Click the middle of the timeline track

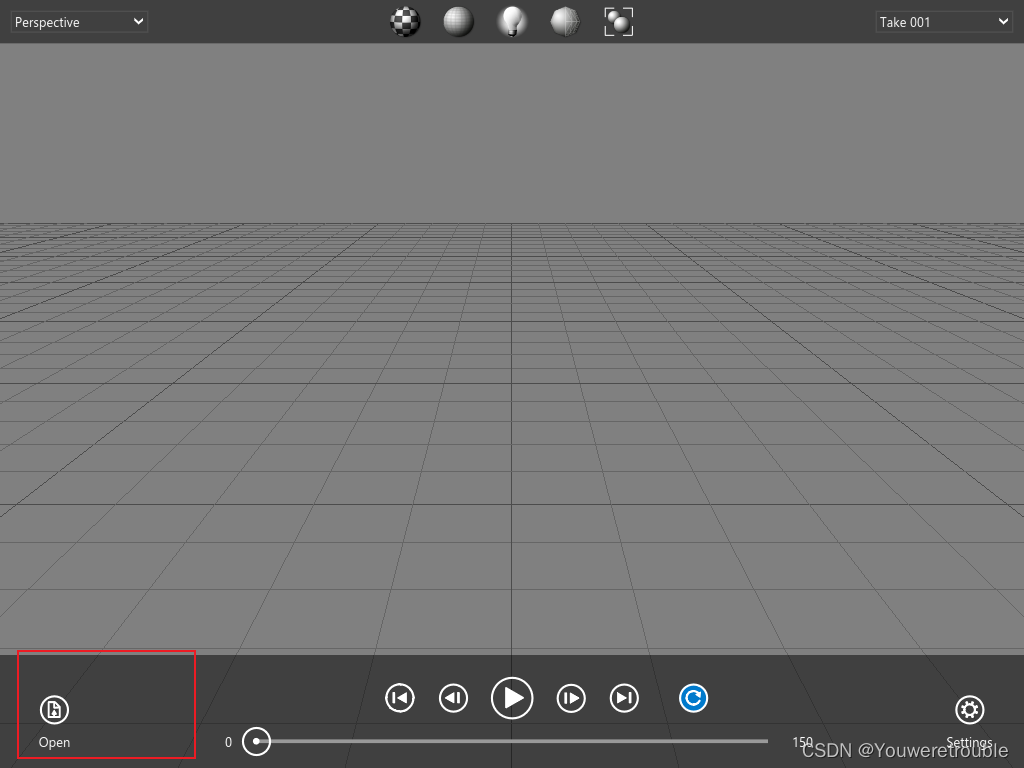tap(512, 741)
